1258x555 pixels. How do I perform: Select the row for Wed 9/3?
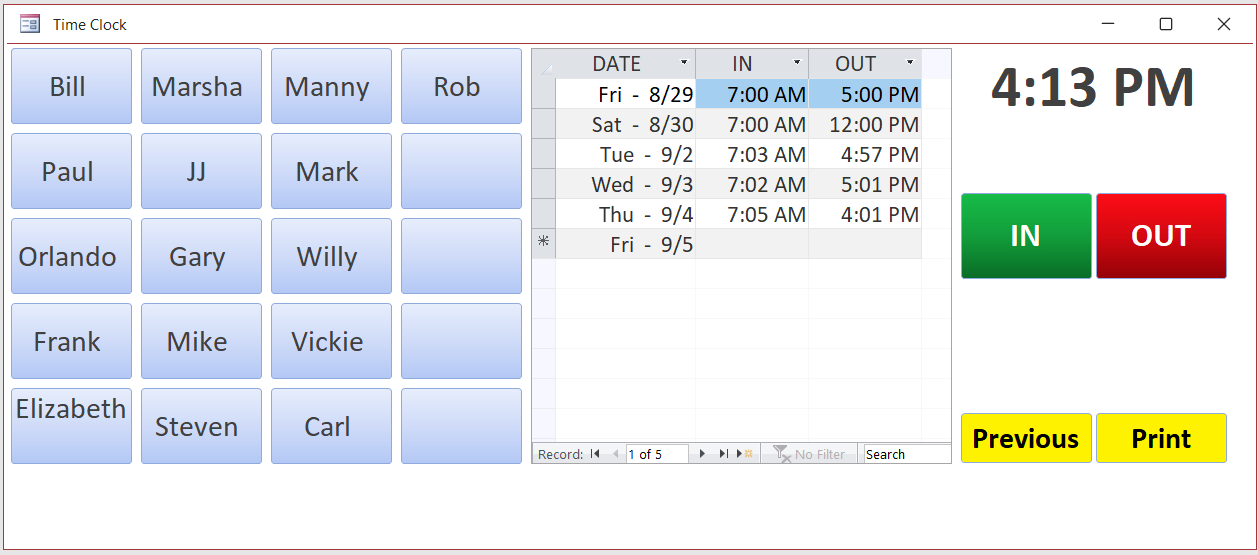(544, 184)
